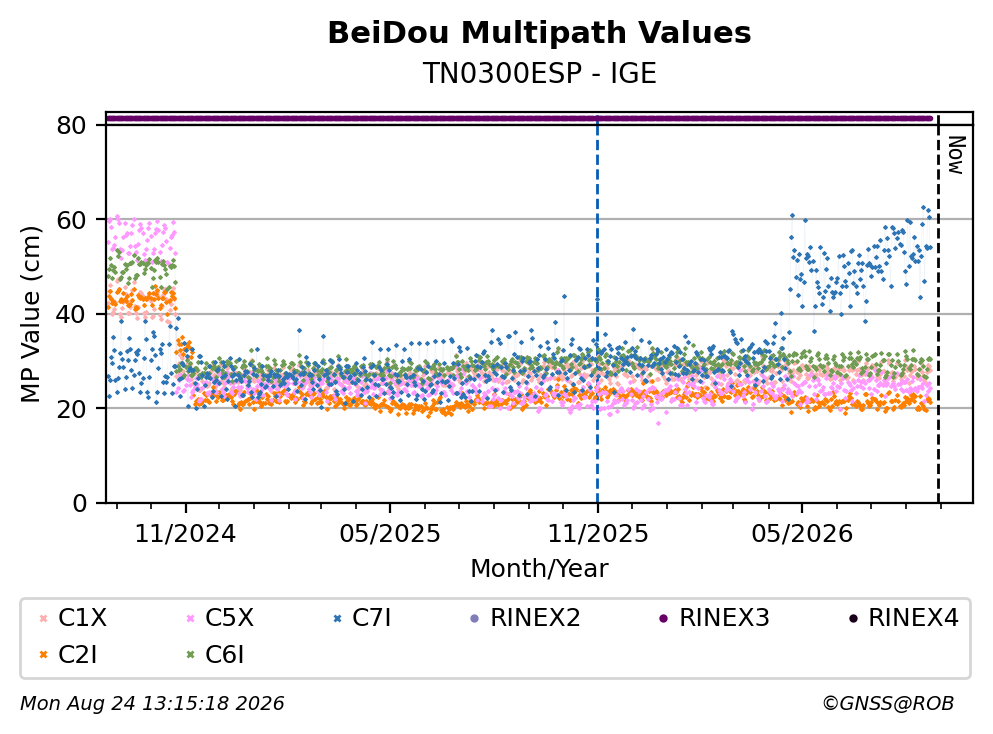Select the C5X legend label
993x734 pixels.
(x=229, y=618)
